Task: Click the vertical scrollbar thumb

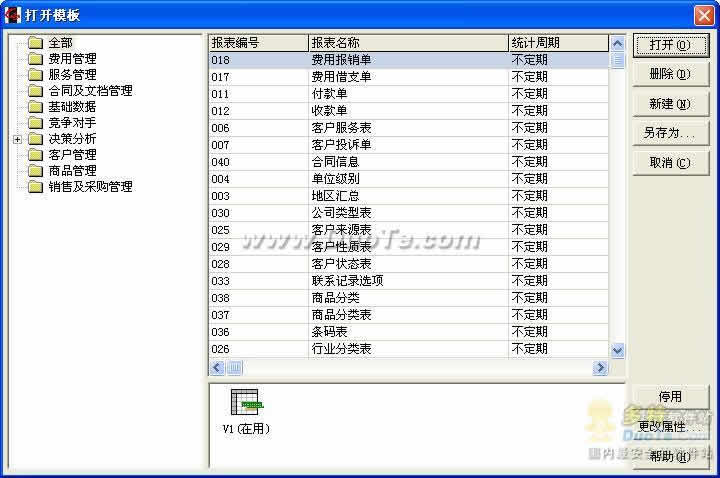Action: [x=618, y=60]
